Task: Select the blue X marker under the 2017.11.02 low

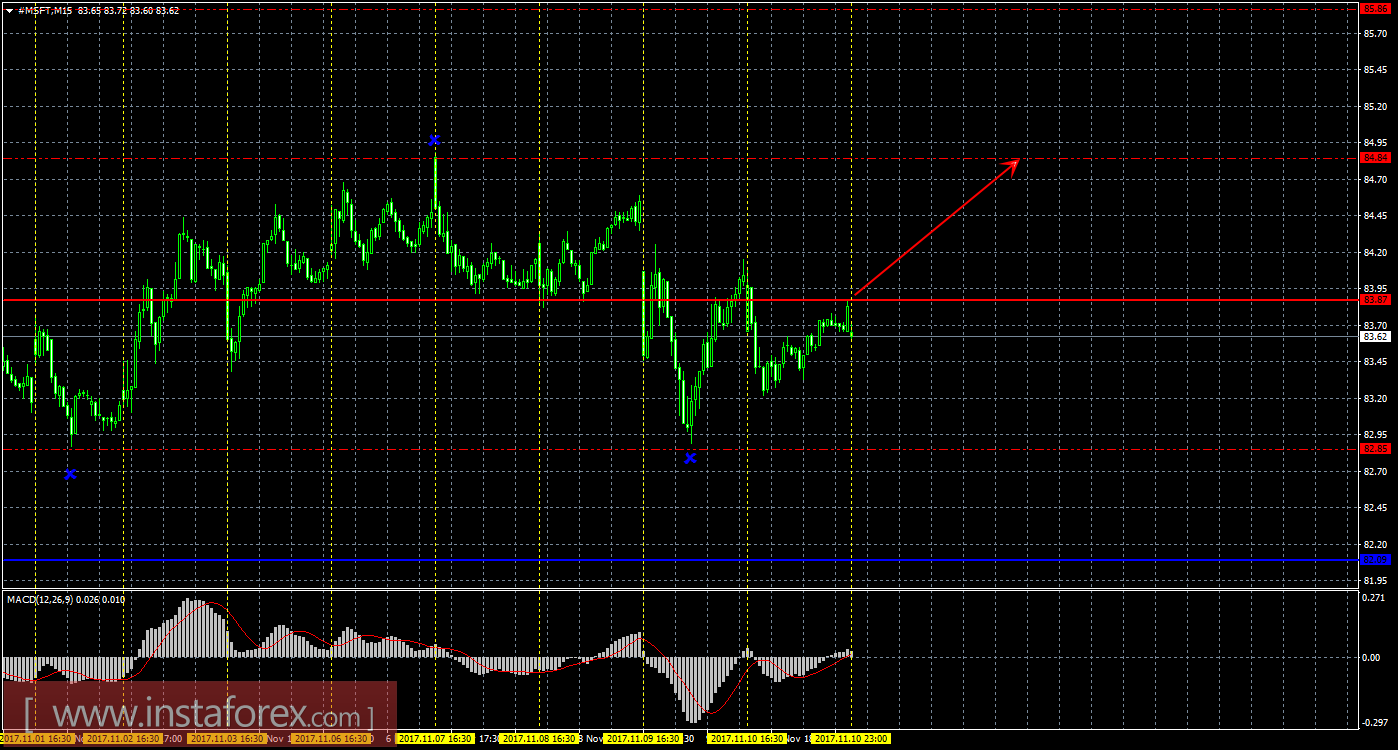Action: point(70,474)
